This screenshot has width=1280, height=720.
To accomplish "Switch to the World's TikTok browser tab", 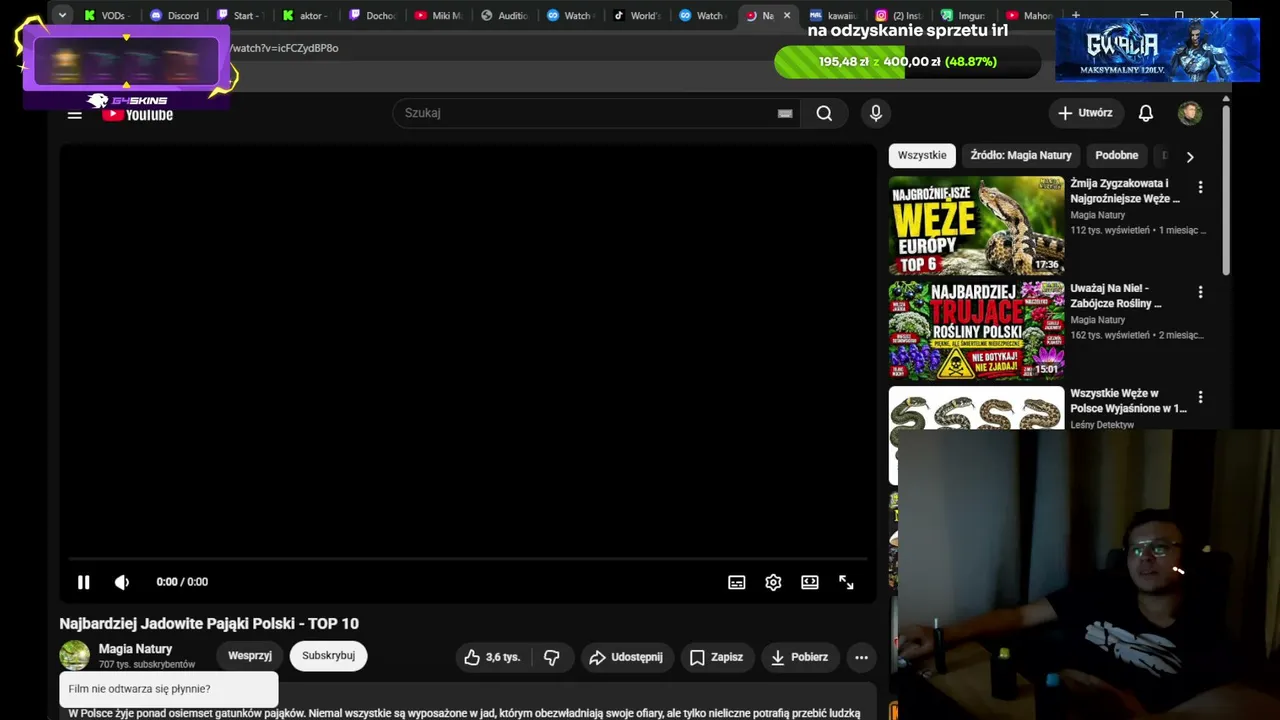I will point(636,15).
